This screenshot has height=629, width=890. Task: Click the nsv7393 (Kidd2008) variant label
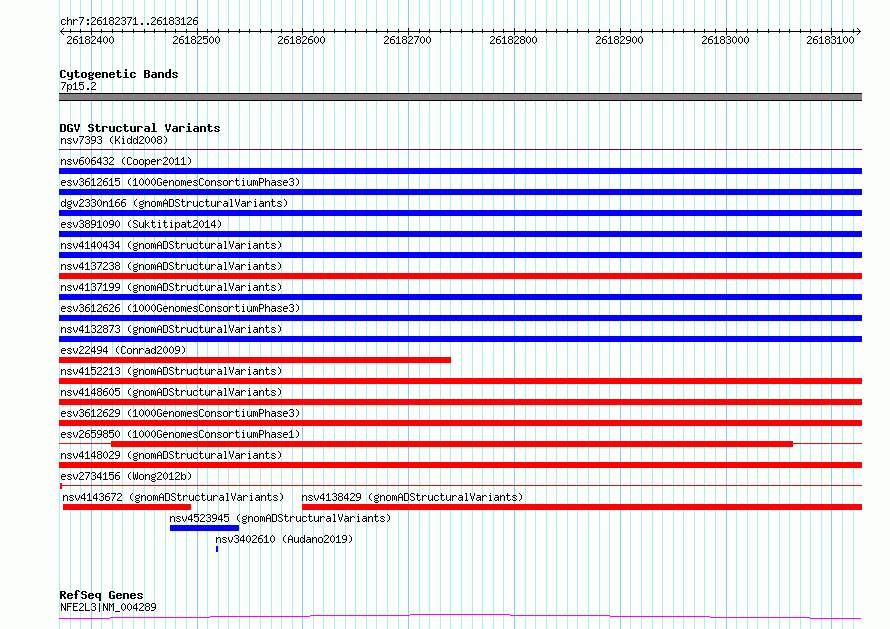pos(114,140)
